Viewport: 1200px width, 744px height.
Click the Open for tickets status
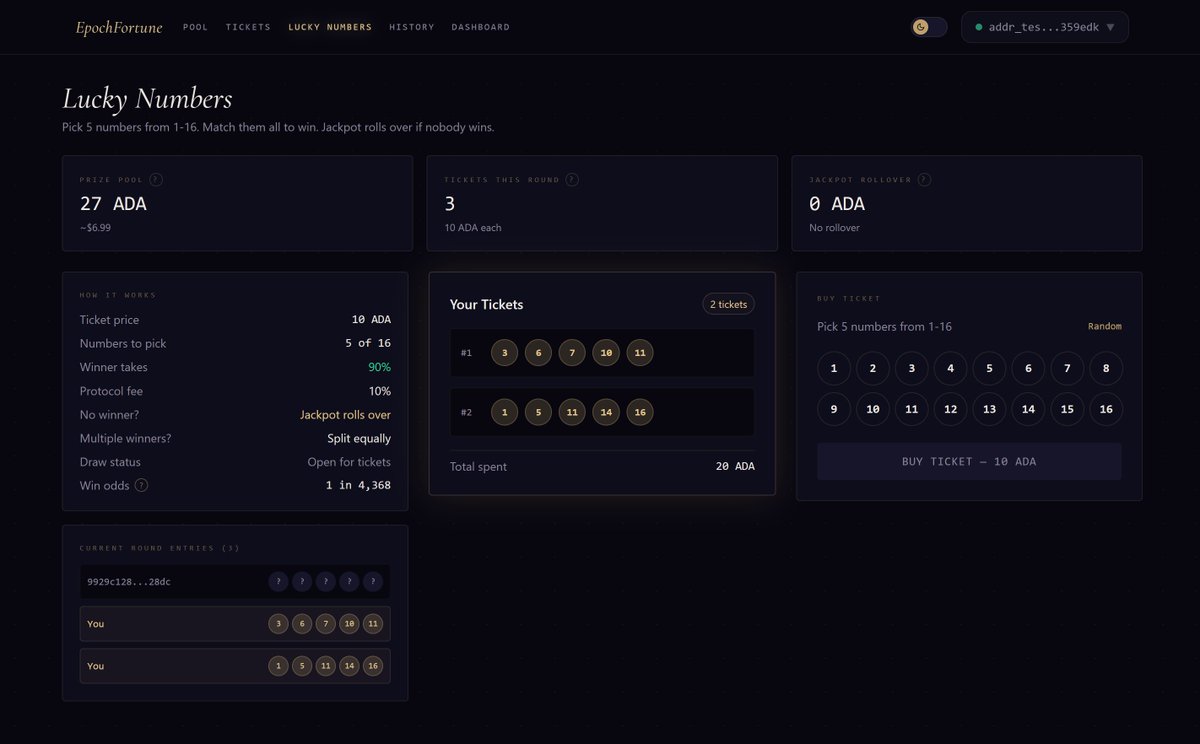[349, 462]
